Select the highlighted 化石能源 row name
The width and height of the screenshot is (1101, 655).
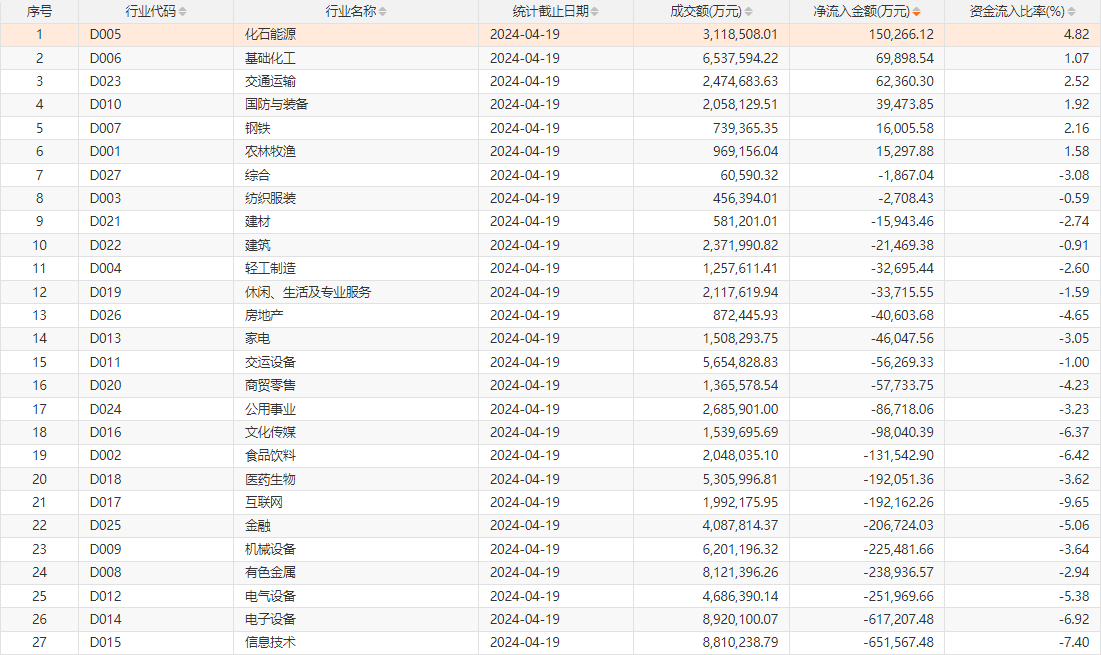pos(270,34)
